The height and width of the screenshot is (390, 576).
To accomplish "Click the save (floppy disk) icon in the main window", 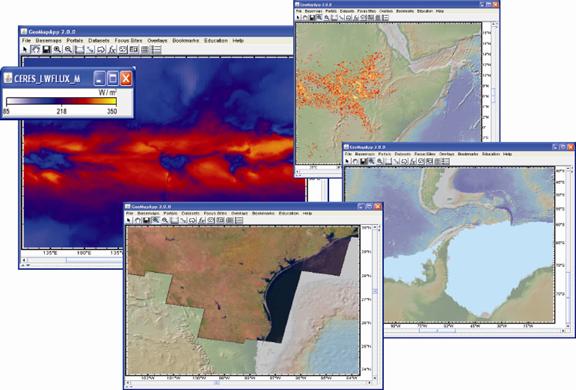I will pos(46,49).
